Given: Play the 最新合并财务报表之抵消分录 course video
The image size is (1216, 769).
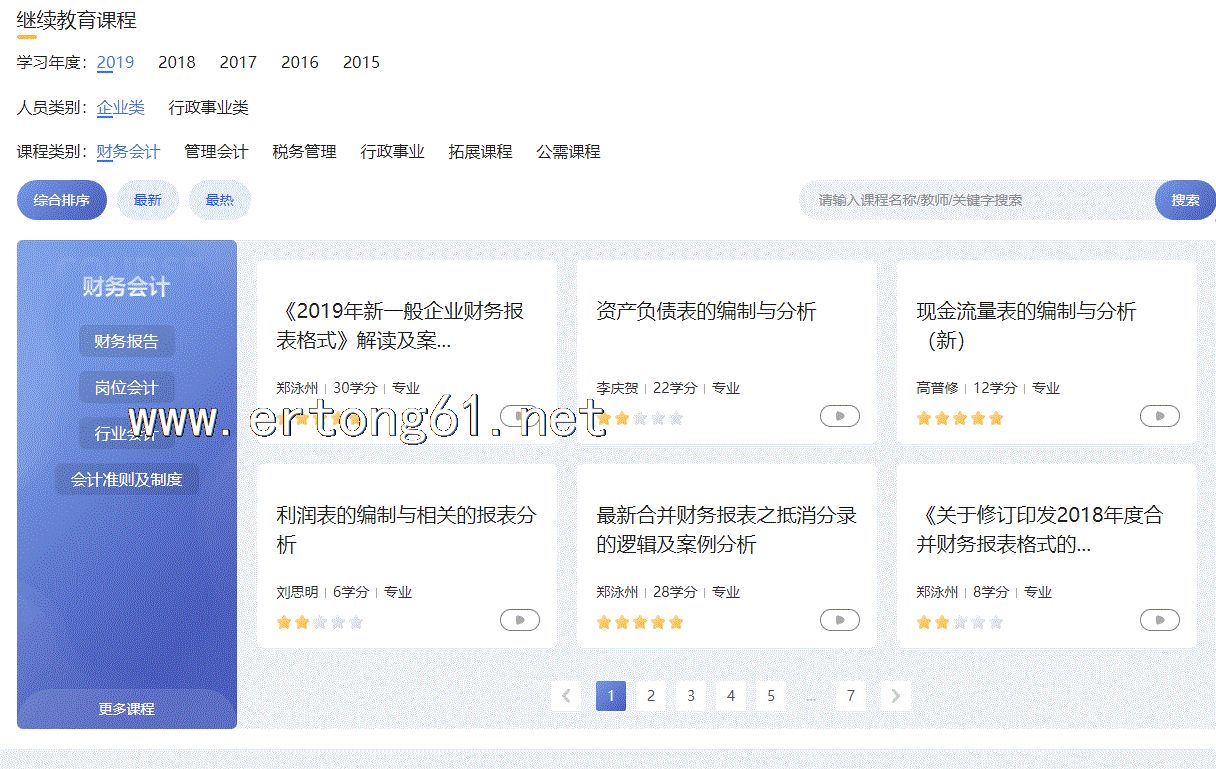Looking at the screenshot, I should pos(839,620).
